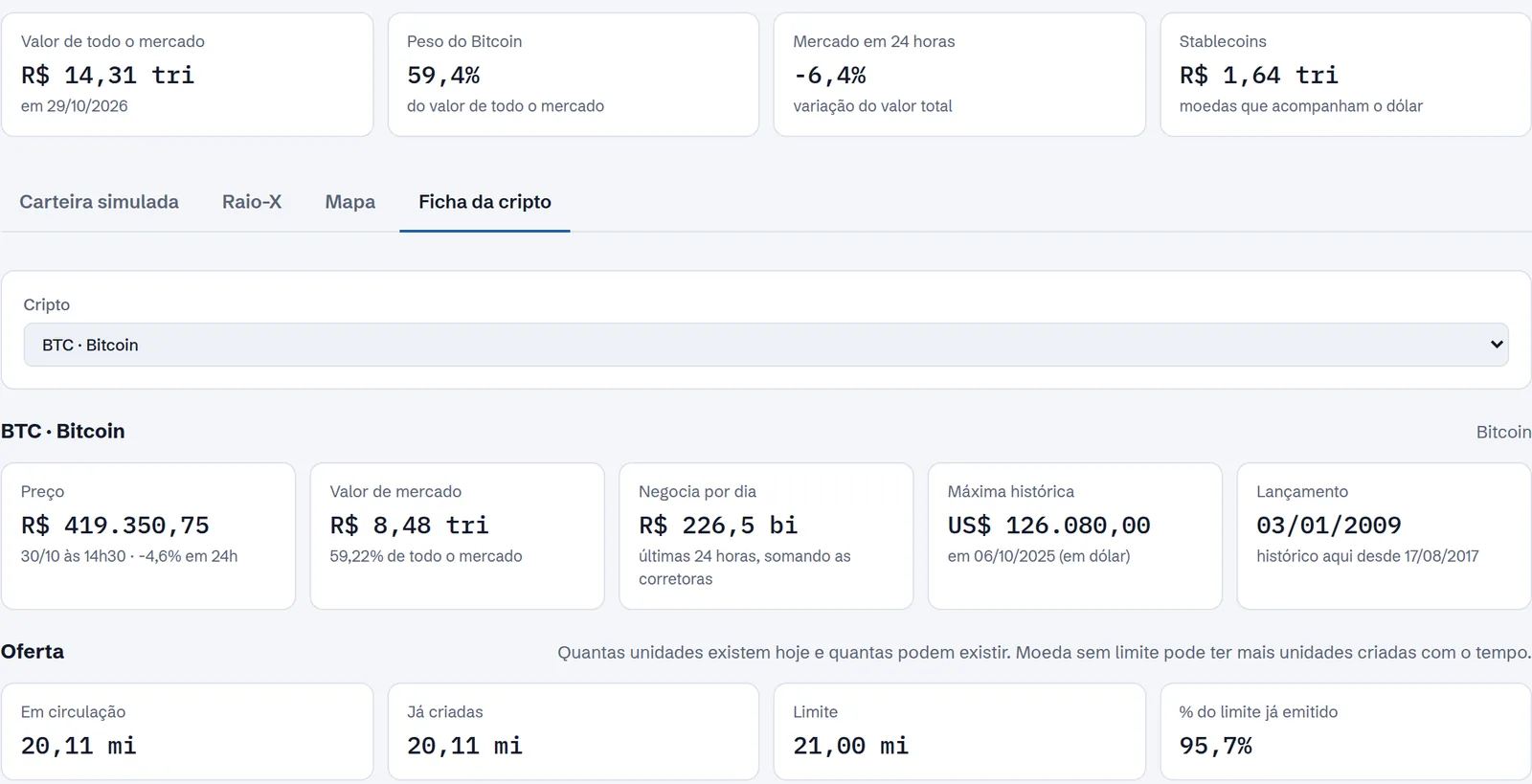Viewport: 1532px width, 784px height.
Task: Open the Mapa tab
Action: click(x=350, y=202)
